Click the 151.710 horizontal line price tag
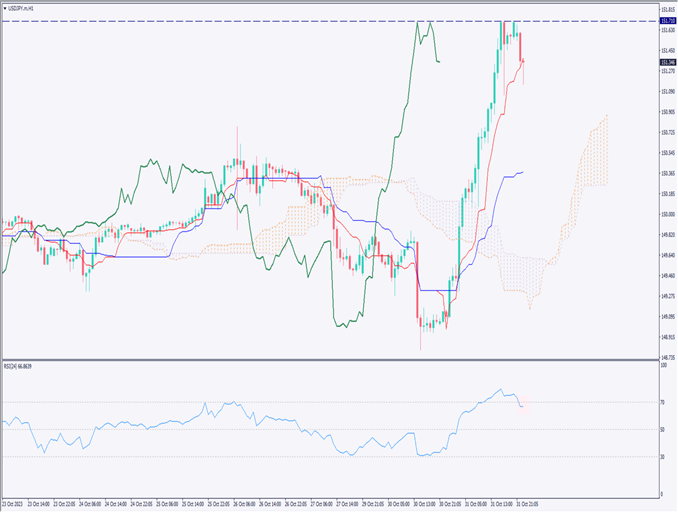The width and height of the screenshot is (678, 512). [667, 21]
